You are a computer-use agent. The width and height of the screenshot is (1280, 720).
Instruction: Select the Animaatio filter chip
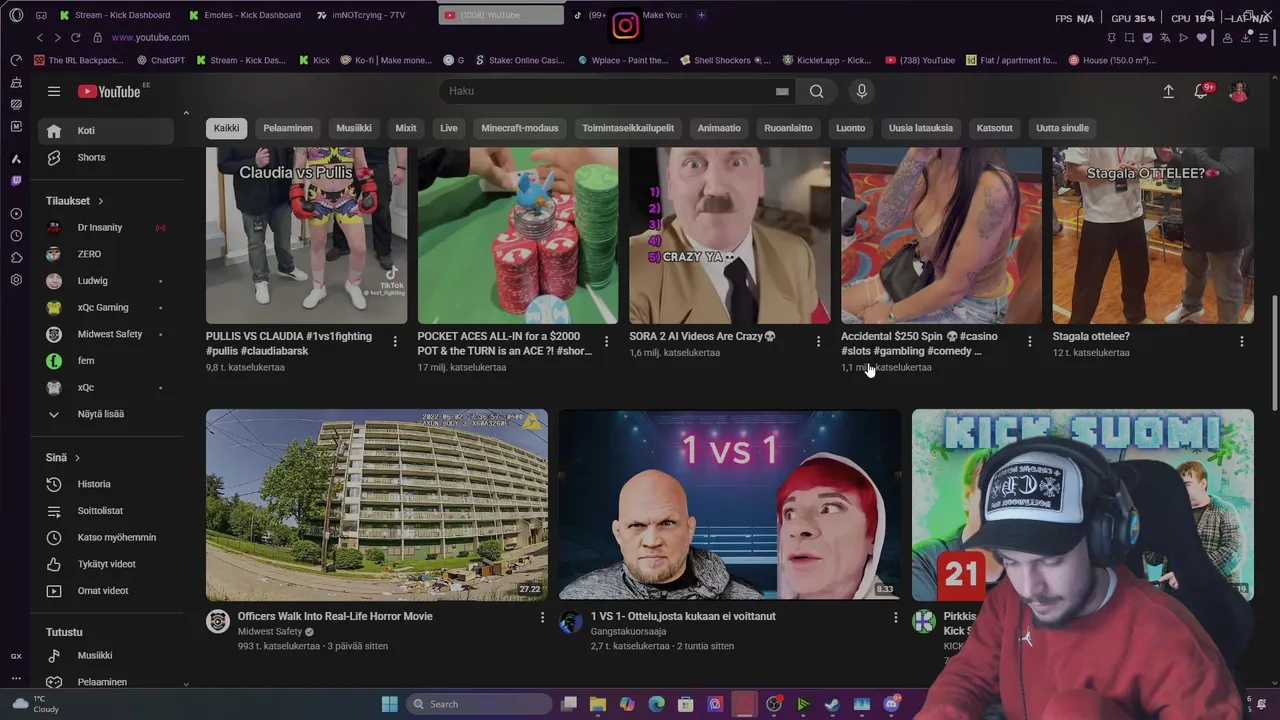tap(719, 128)
